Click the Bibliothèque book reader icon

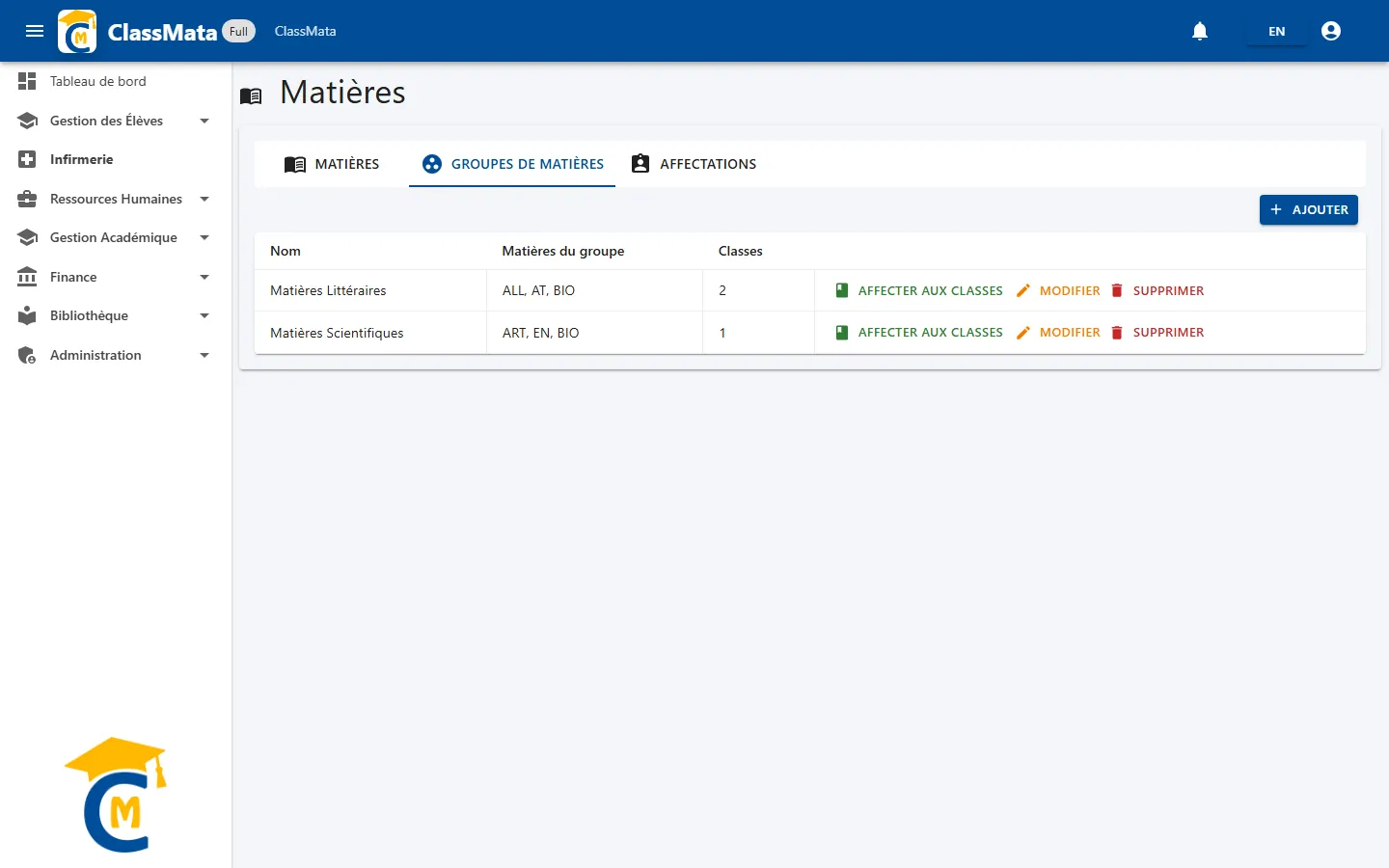click(27, 315)
